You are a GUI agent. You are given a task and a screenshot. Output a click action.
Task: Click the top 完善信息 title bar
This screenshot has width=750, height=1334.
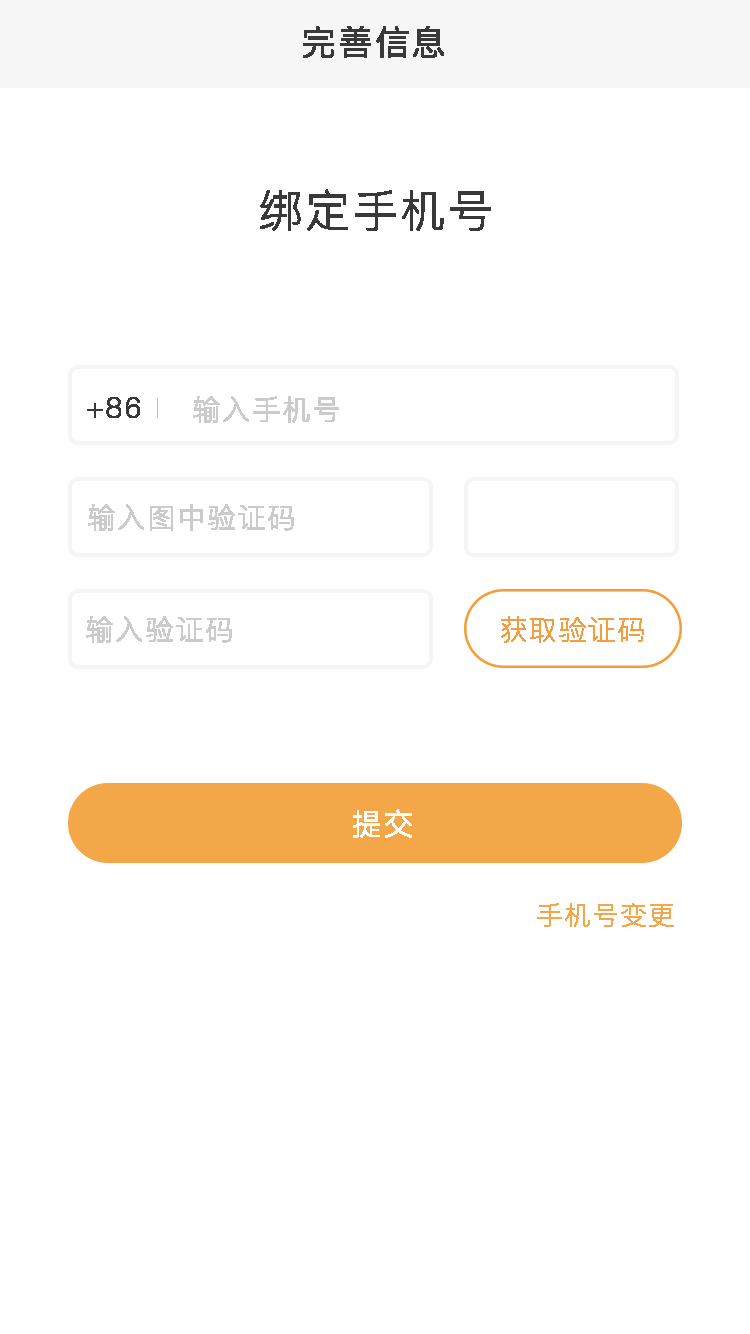point(374,43)
